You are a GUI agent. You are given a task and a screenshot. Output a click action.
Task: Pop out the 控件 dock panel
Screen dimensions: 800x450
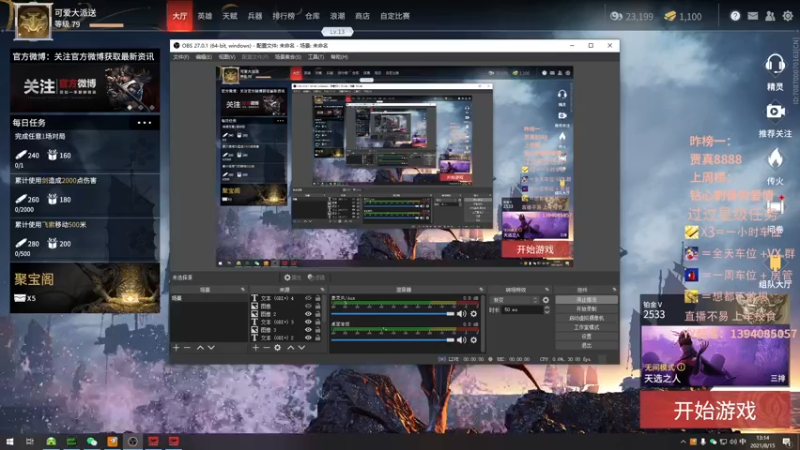tap(614, 290)
